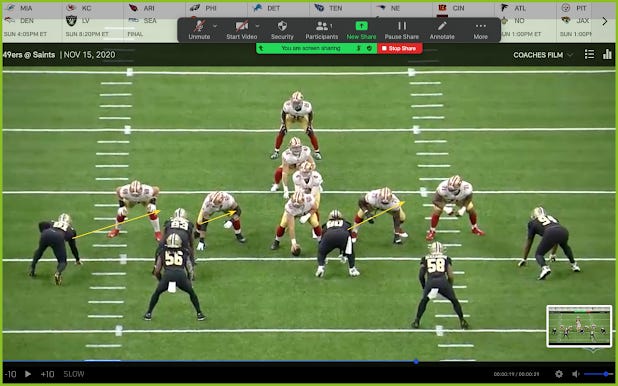Play the coaches film video
This screenshot has width=618, height=386.
[x=28, y=374]
